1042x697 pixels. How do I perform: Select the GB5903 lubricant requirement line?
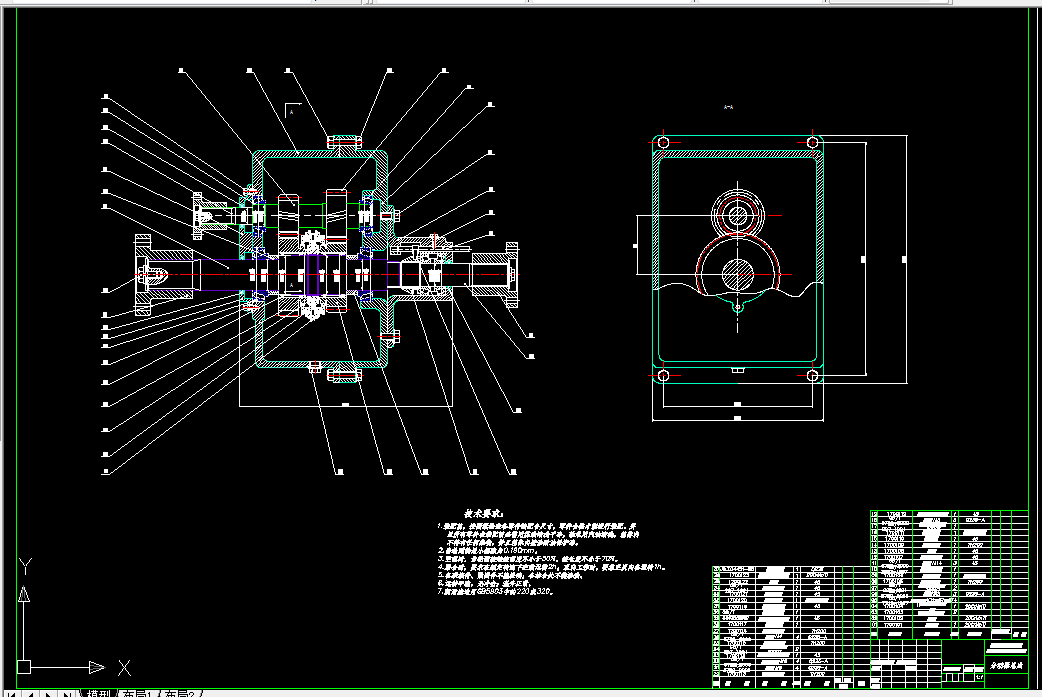tap(496, 591)
